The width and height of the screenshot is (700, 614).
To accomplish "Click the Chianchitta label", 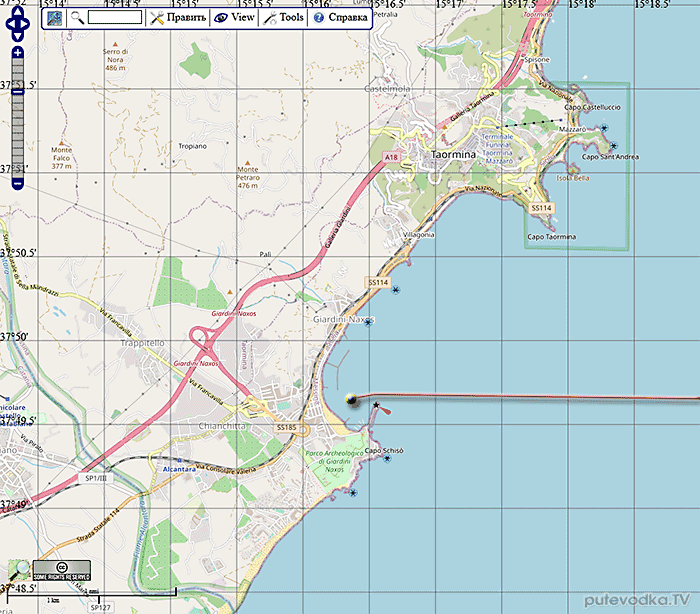I will [x=222, y=426].
